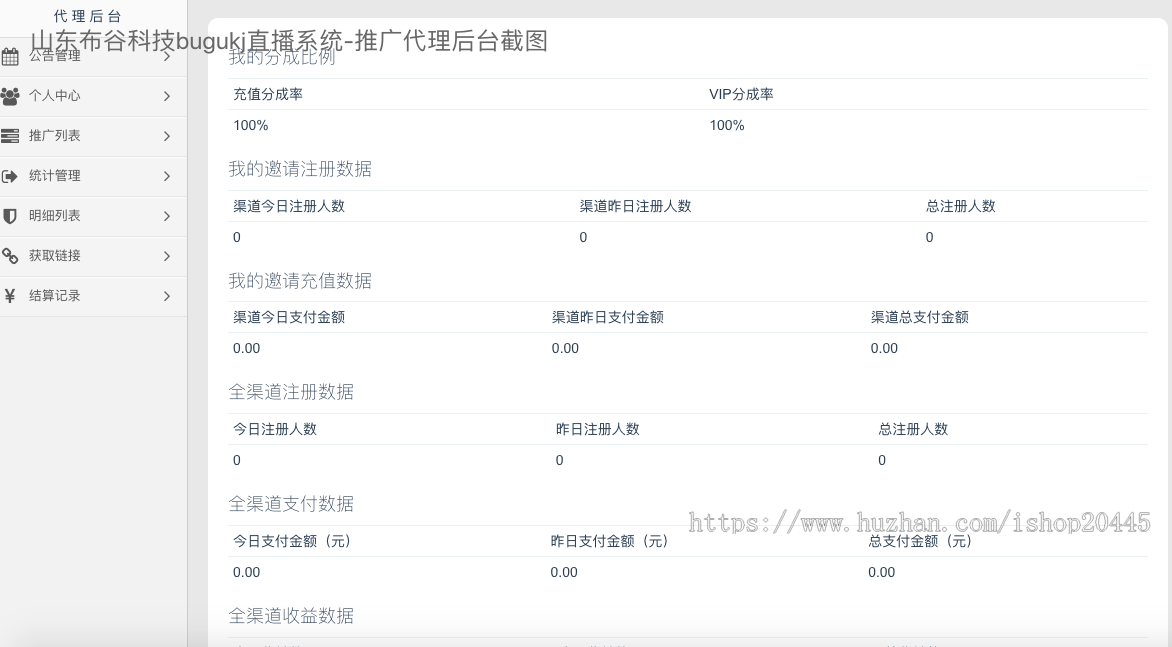The height and width of the screenshot is (647, 1172).
Task: Select the 100% value under VIP分成率
Action: coord(727,126)
